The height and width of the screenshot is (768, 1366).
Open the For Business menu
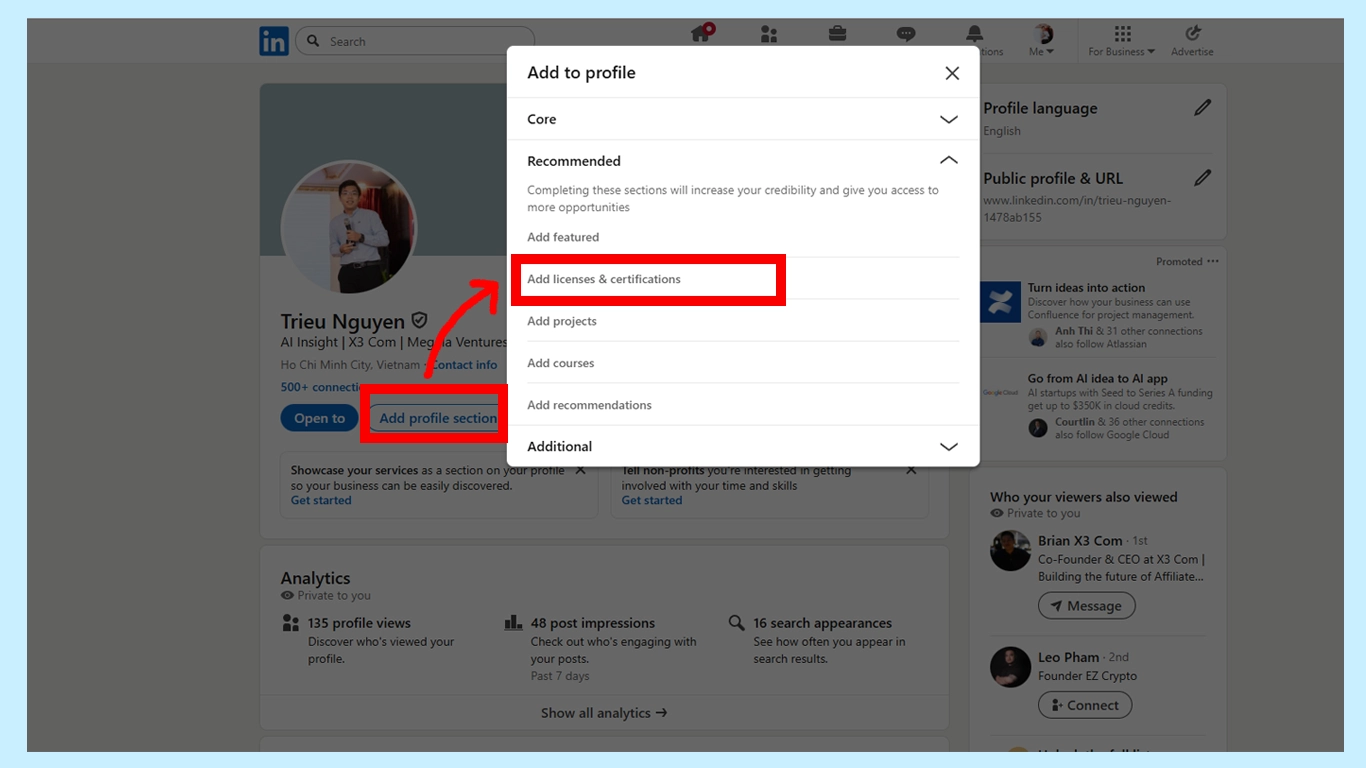[x=1120, y=40]
